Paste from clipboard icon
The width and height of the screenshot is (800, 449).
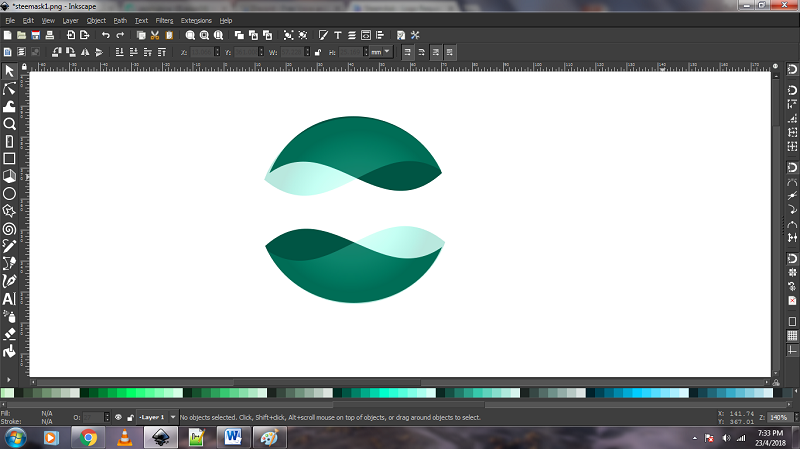(x=169, y=35)
